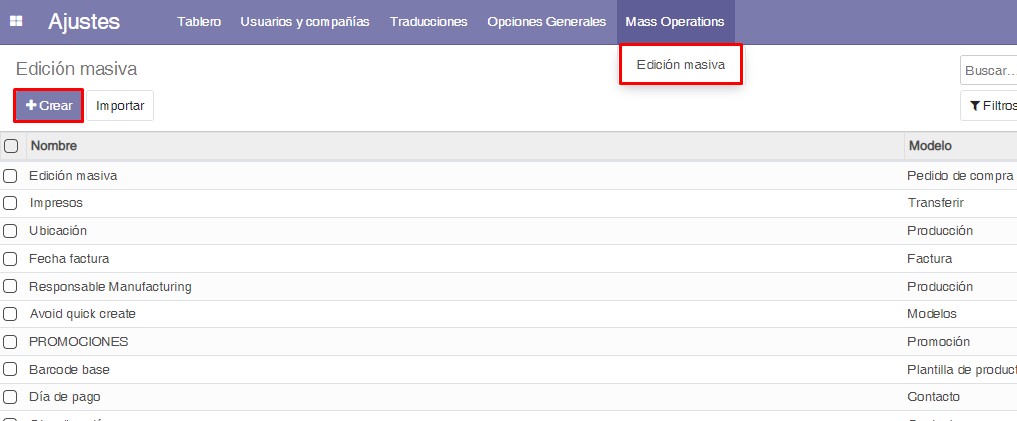1017x421 pixels.
Task: Open the Responsable Manufacturing record
Action: 110,286
